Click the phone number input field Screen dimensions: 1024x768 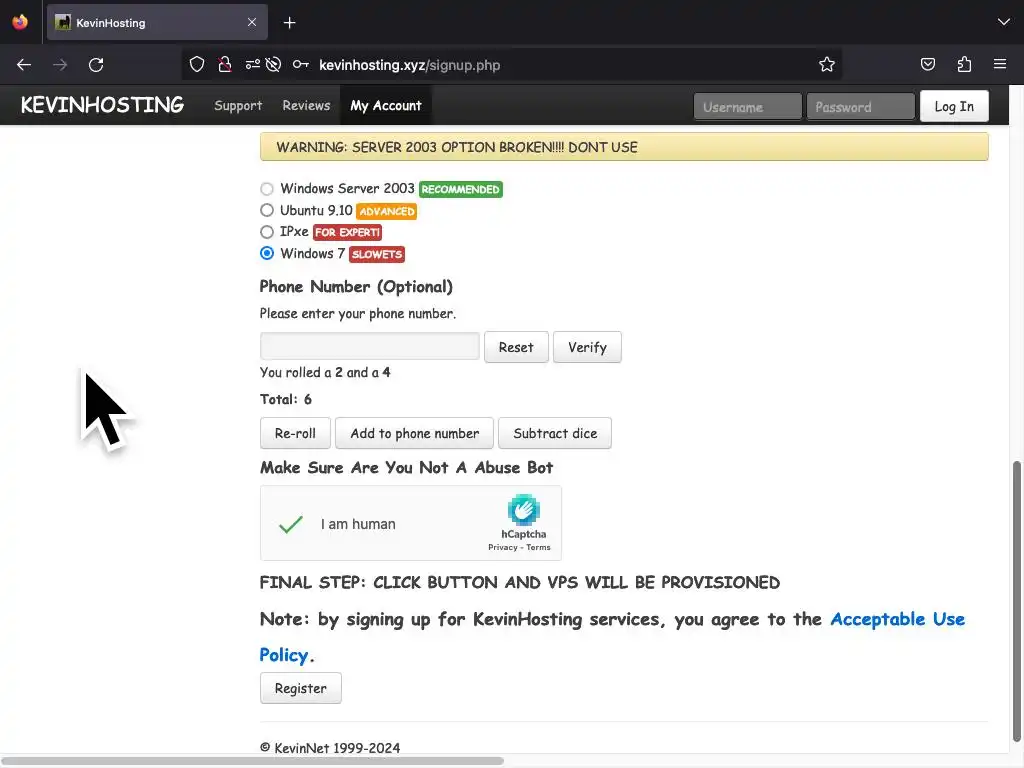370,346
